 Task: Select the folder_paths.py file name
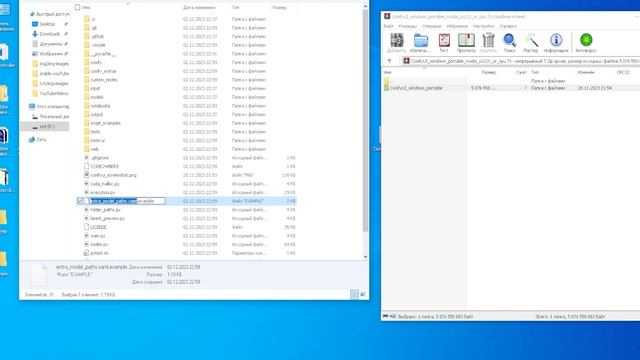tap(105, 210)
